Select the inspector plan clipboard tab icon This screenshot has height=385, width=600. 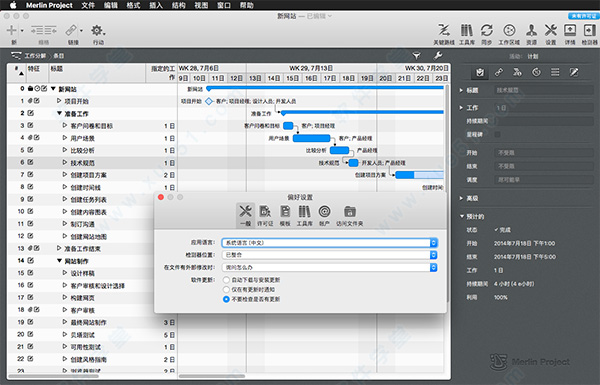480,72
